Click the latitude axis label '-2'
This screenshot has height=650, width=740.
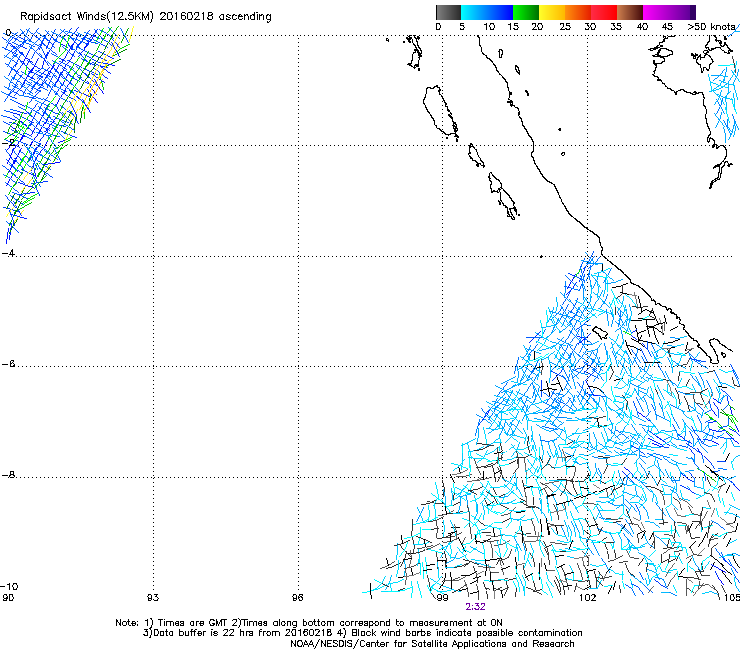(7, 143)
